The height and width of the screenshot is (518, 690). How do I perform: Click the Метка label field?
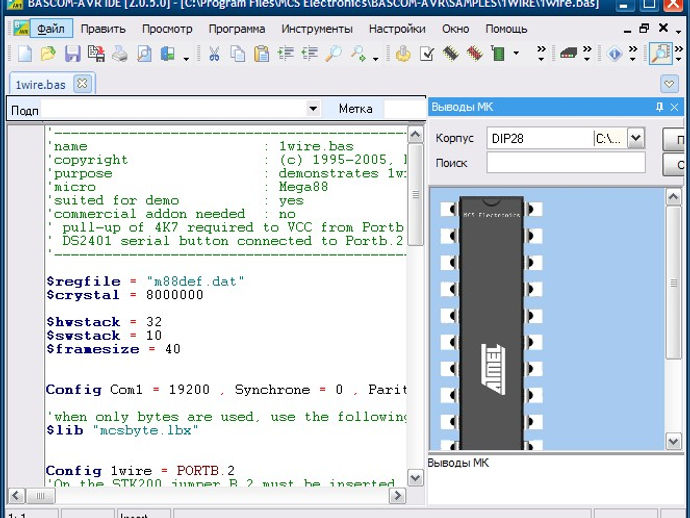pyautogui.click(x=405, y=109)
